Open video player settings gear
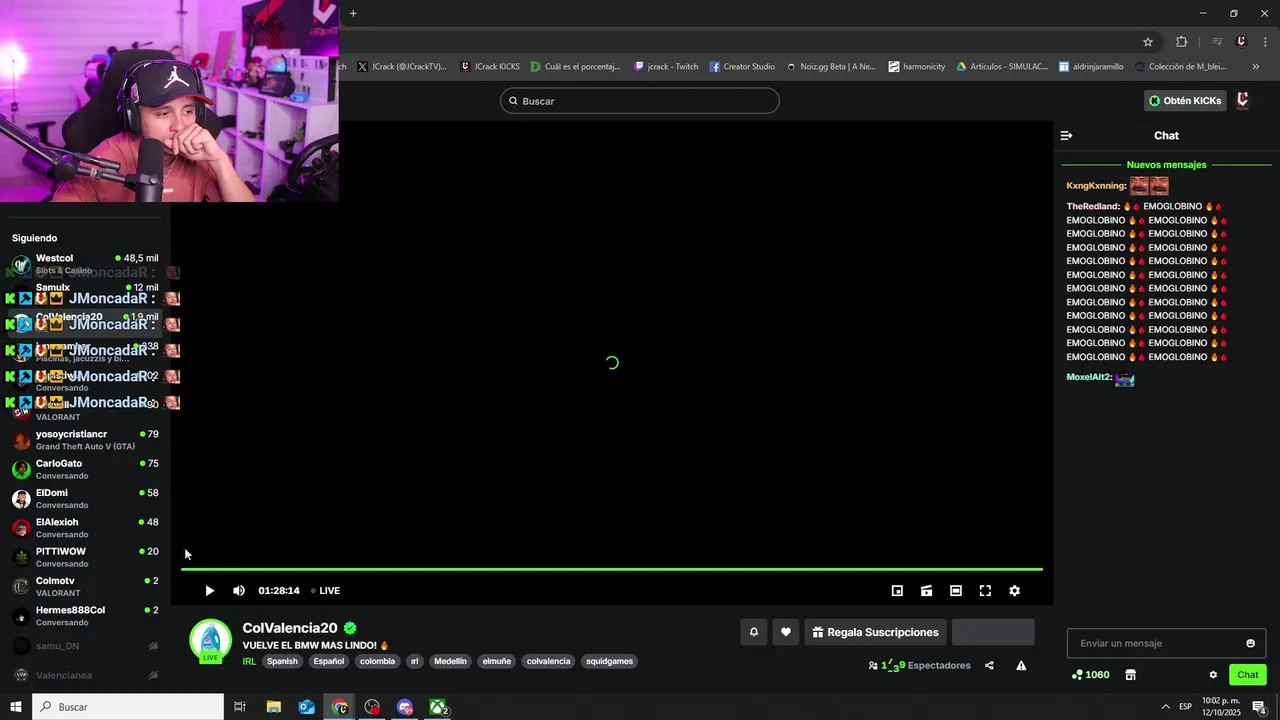1280x720 pixels. (x=1014, y=591)
